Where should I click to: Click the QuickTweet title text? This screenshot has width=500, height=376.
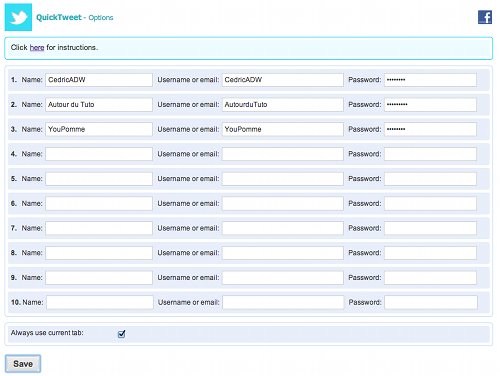(59, 17)
